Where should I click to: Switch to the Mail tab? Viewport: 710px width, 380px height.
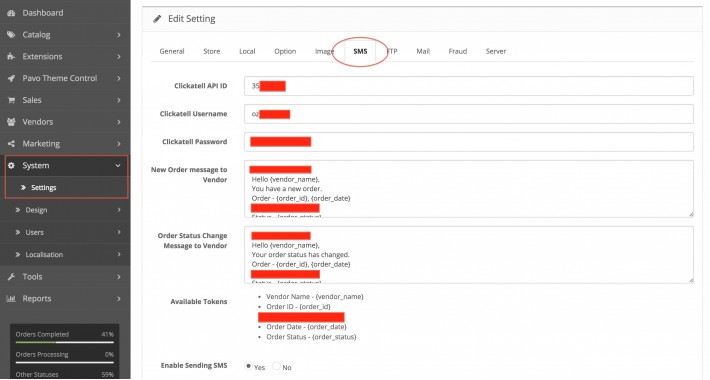[x=423, y=51]
